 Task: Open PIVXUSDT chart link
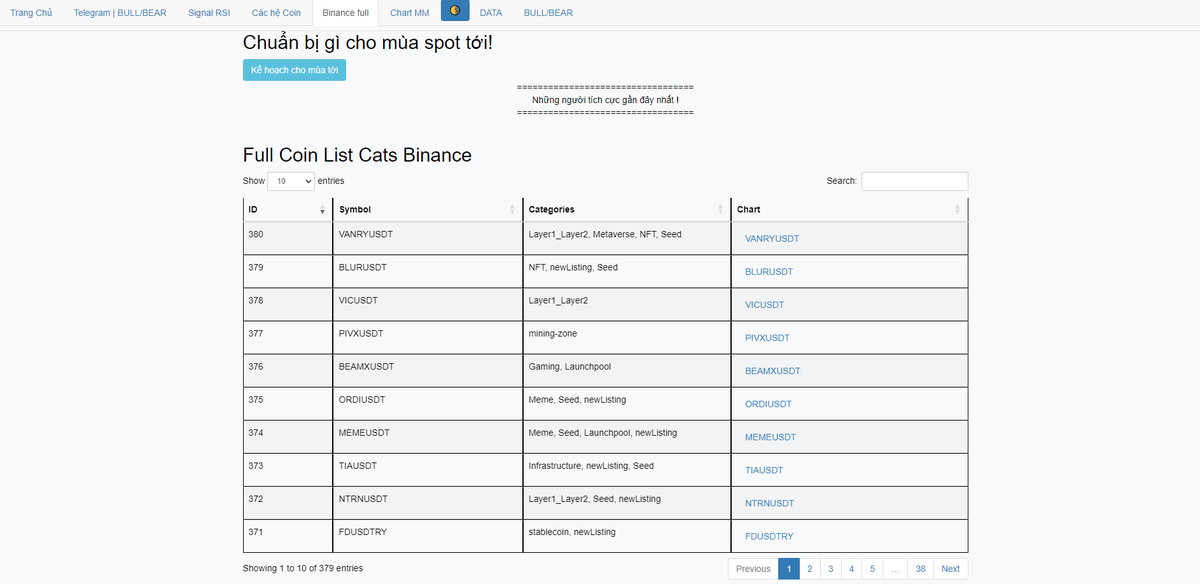768,338
